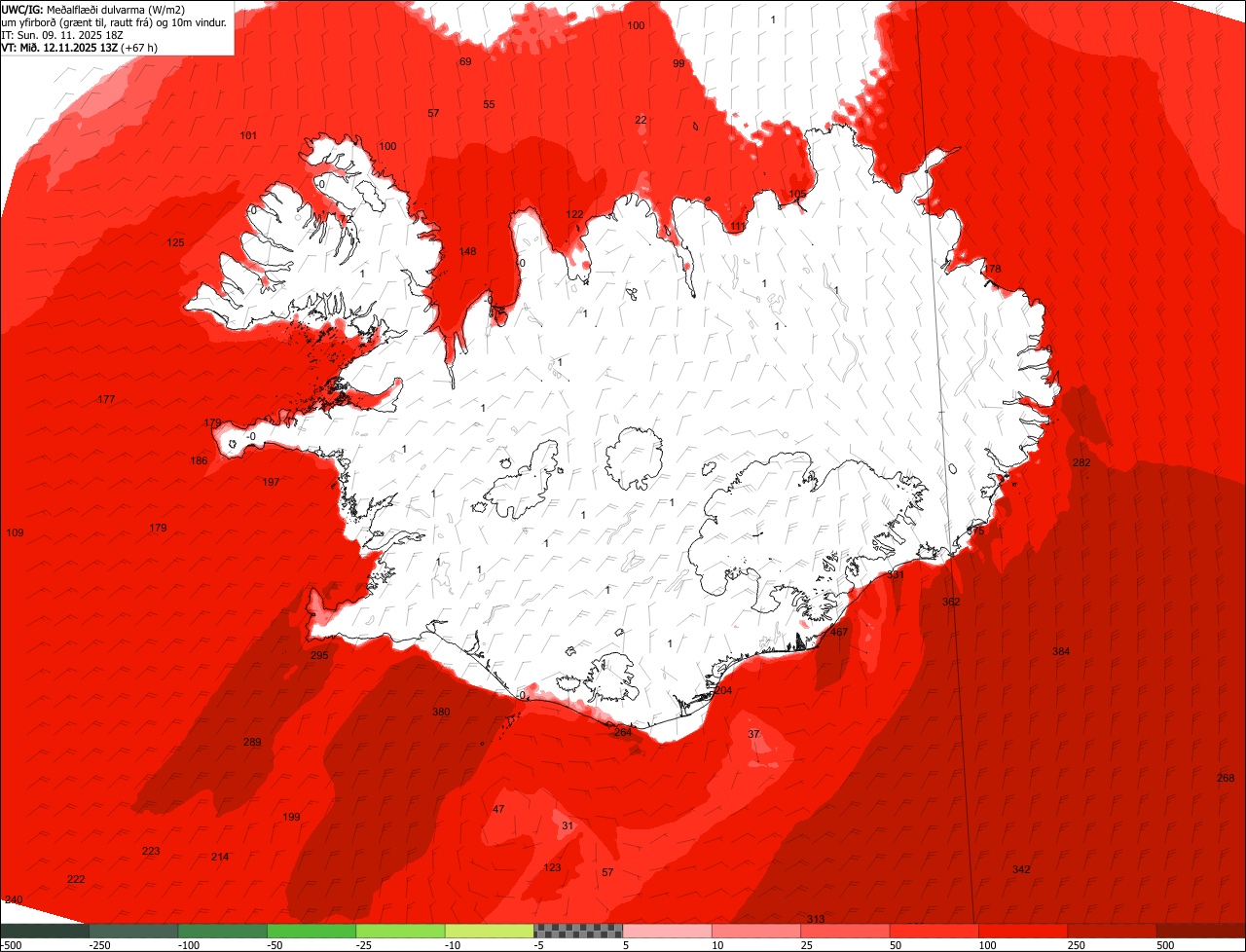Select the darkest green legend swatch between -500 and -250

tap(44, 931)
